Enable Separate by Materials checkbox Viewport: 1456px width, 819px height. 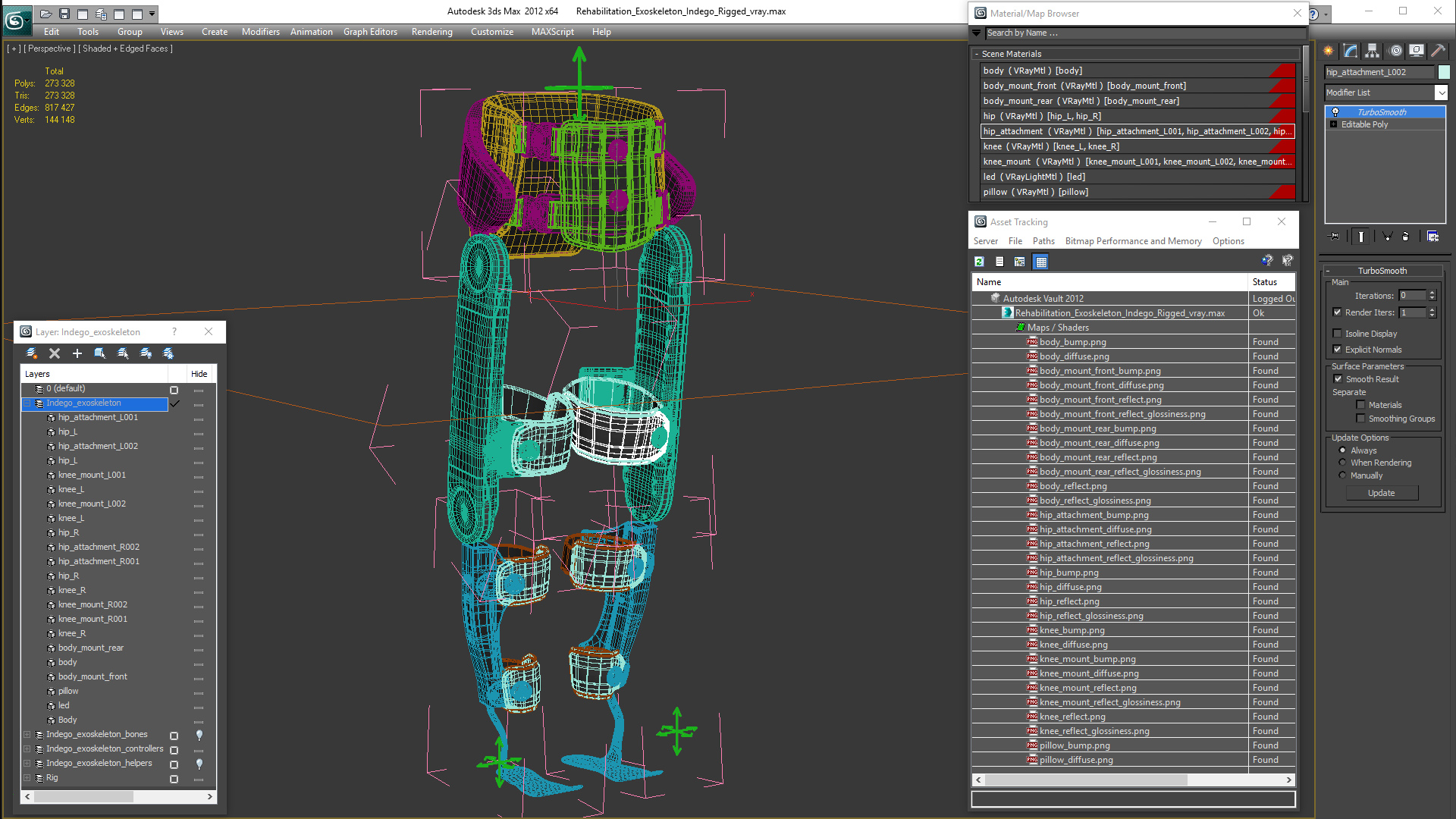pyautogui.click(x=1360, y=405)
